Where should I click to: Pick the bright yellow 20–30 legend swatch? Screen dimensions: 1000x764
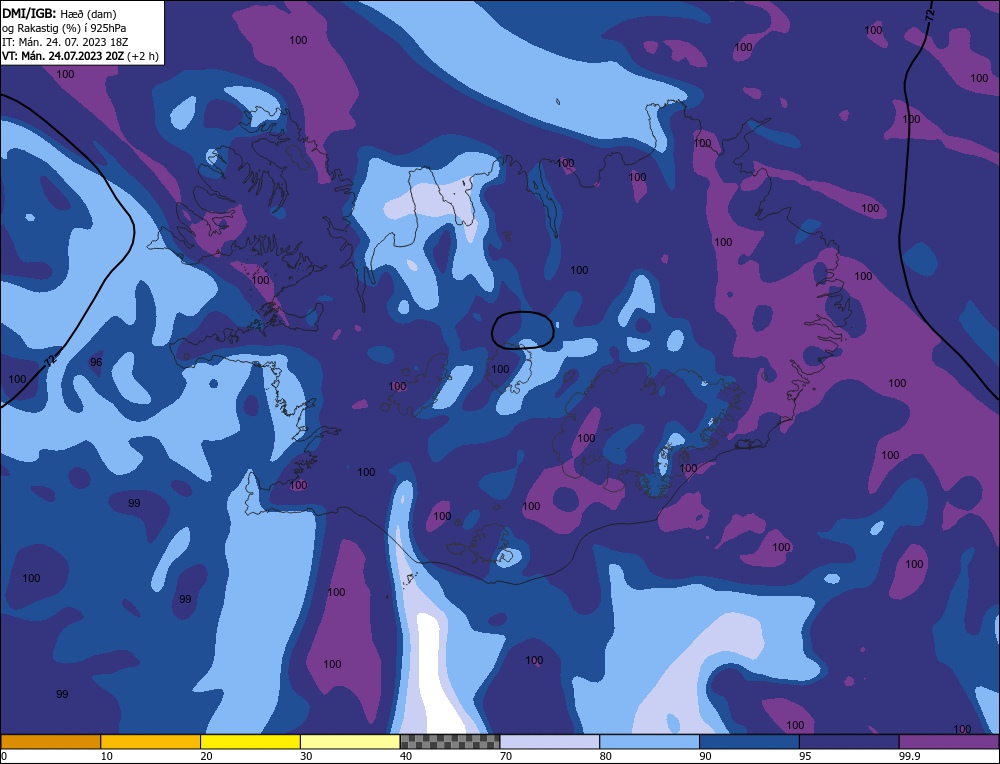point(251,742)
